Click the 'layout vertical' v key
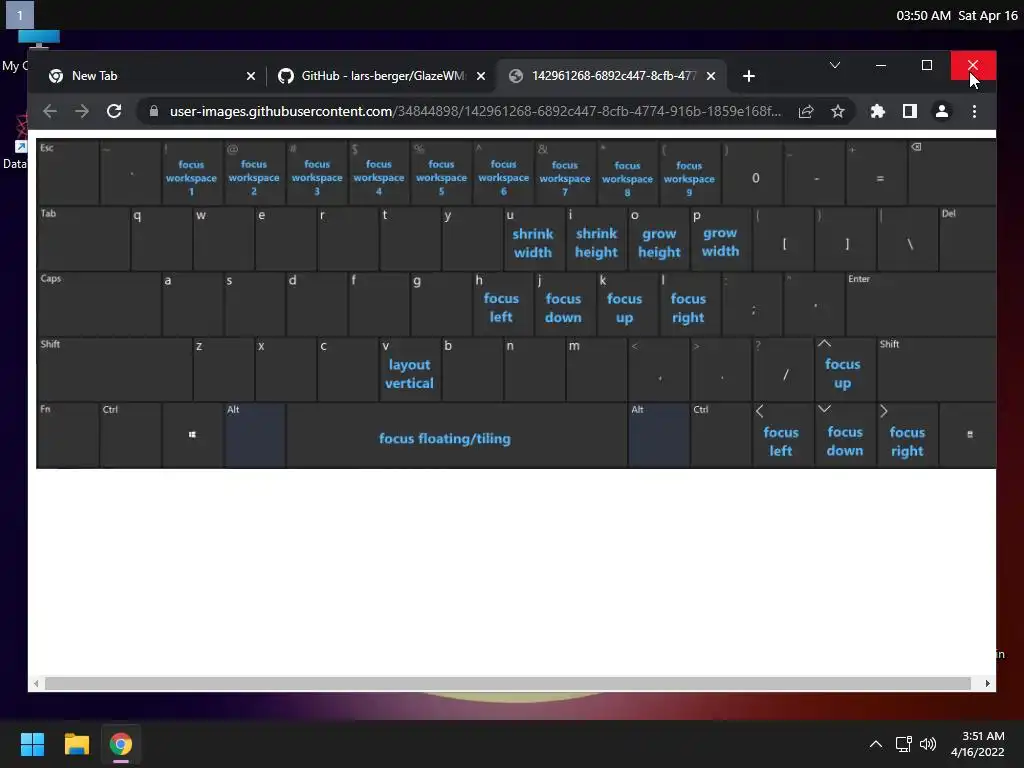The height and width of the screenshot is (768, 1024). coord(409,369)
